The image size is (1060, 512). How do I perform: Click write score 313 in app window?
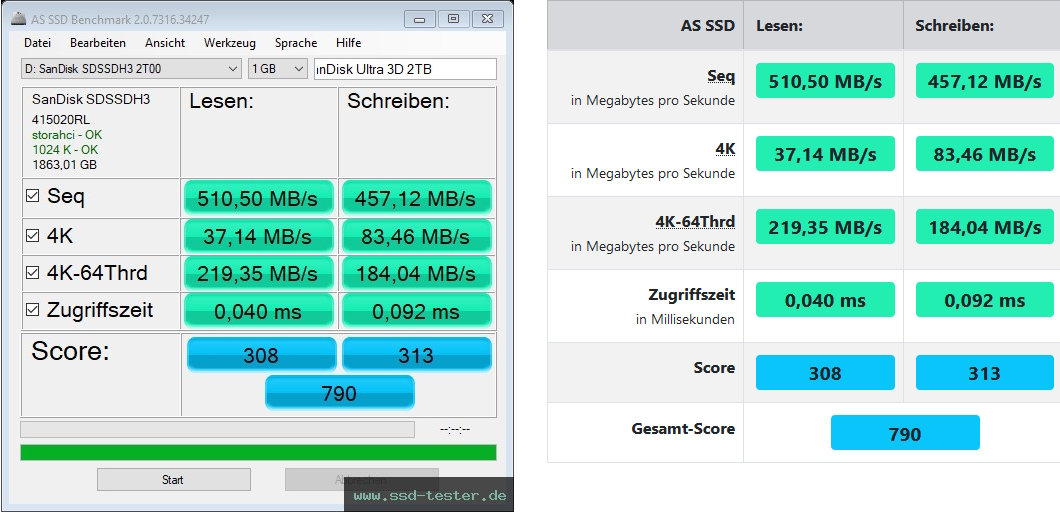point(416,354)
